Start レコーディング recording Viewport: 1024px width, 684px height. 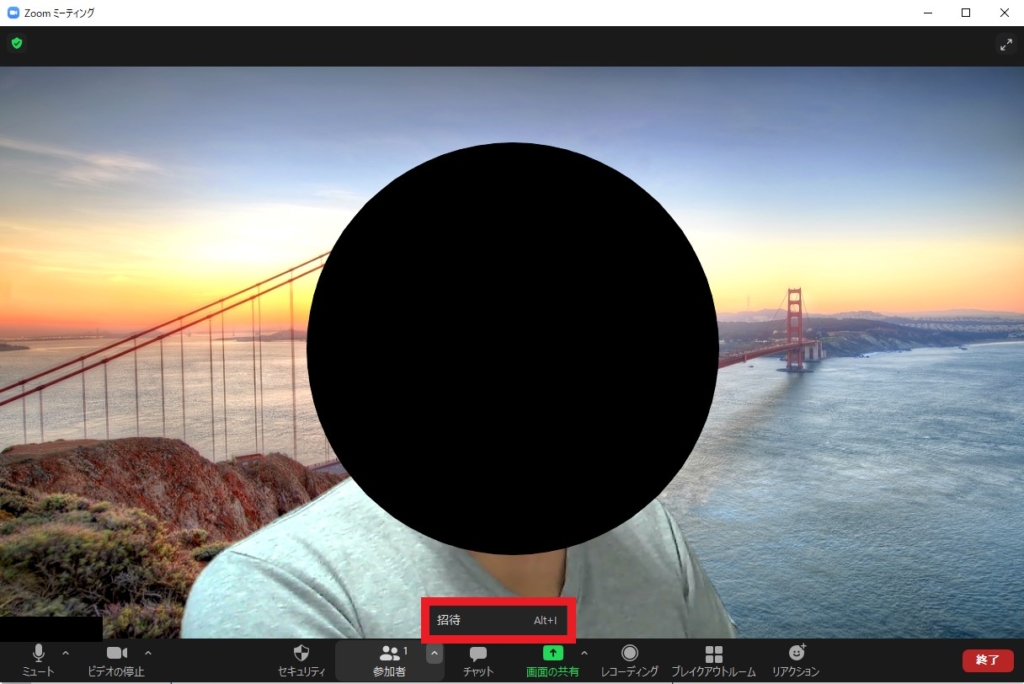coord(630,660)
